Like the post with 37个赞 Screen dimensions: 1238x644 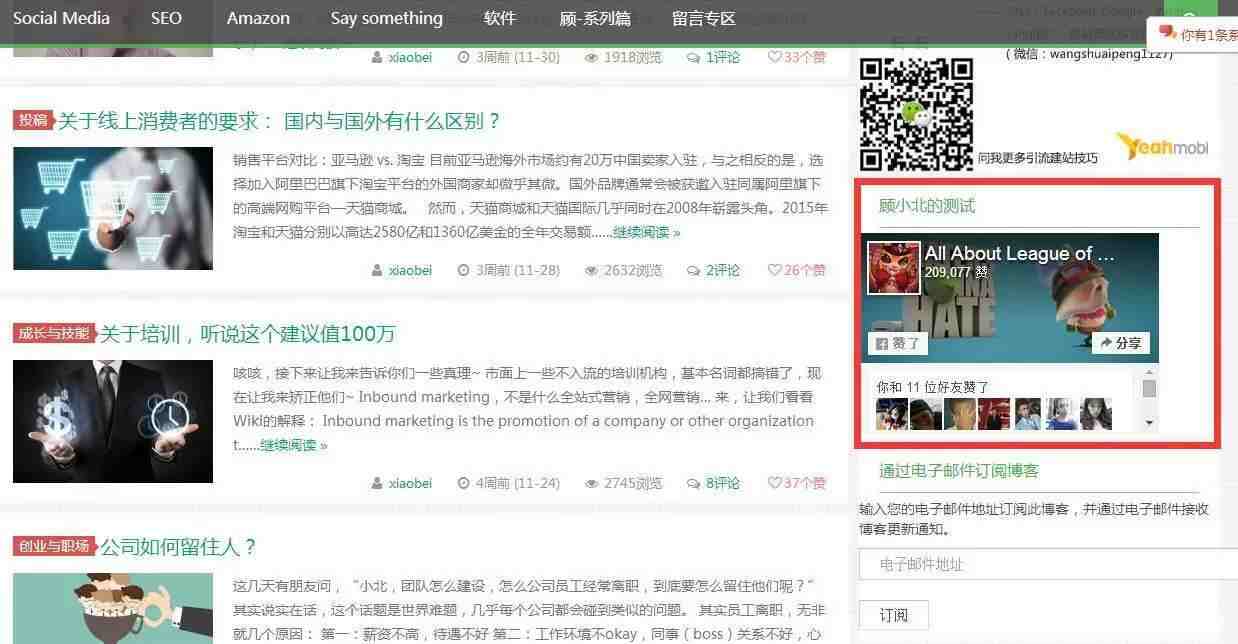pos(796,483)
